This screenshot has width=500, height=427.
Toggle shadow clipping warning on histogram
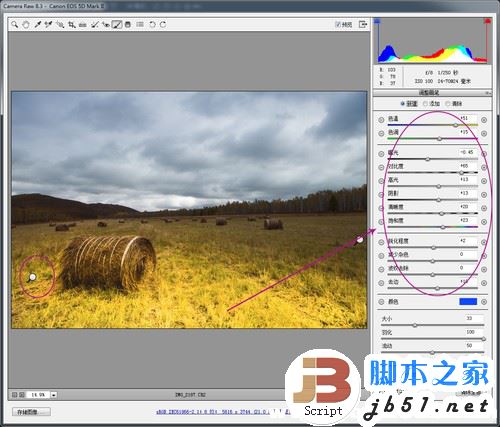coord(377,21)
